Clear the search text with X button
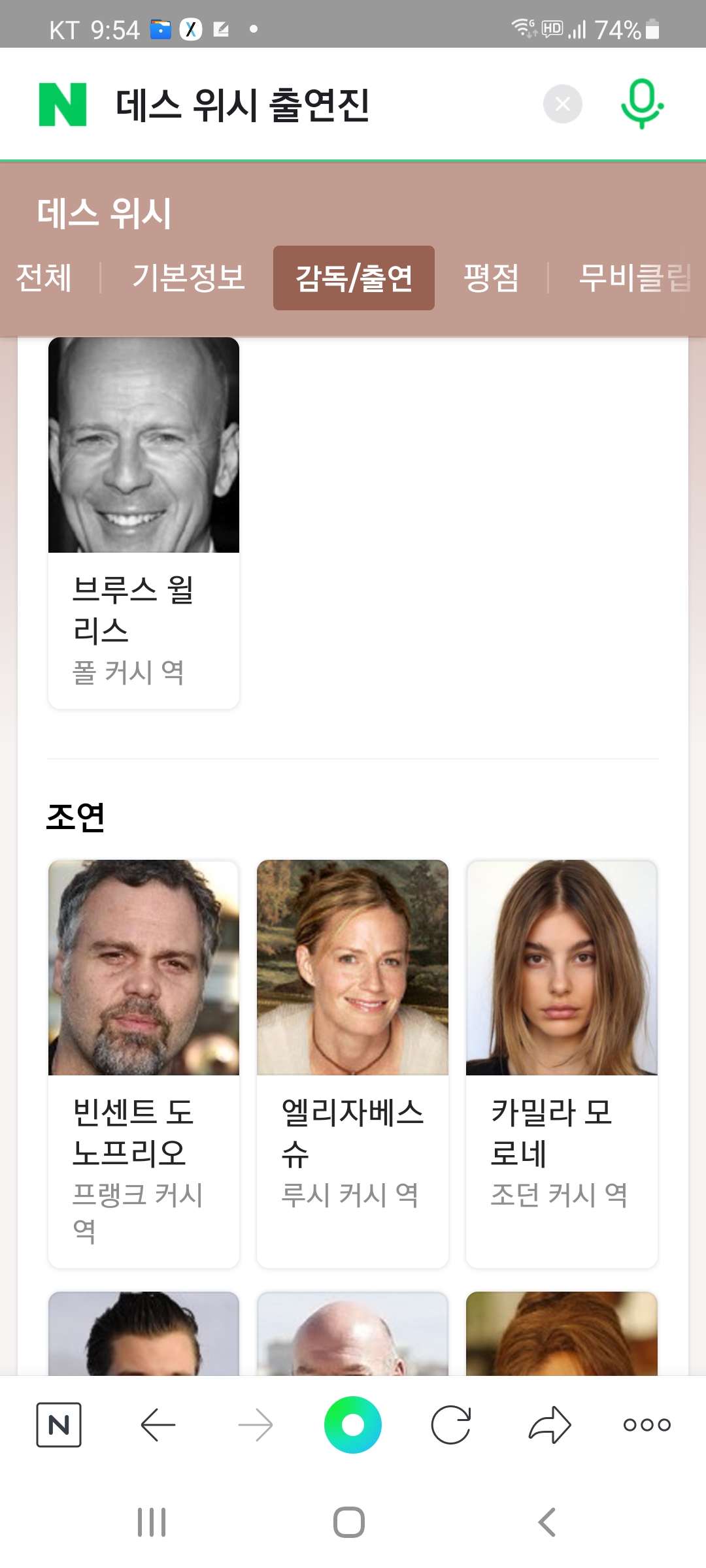Viewport: 706px width, 1568px height. (x=563, y=104)
